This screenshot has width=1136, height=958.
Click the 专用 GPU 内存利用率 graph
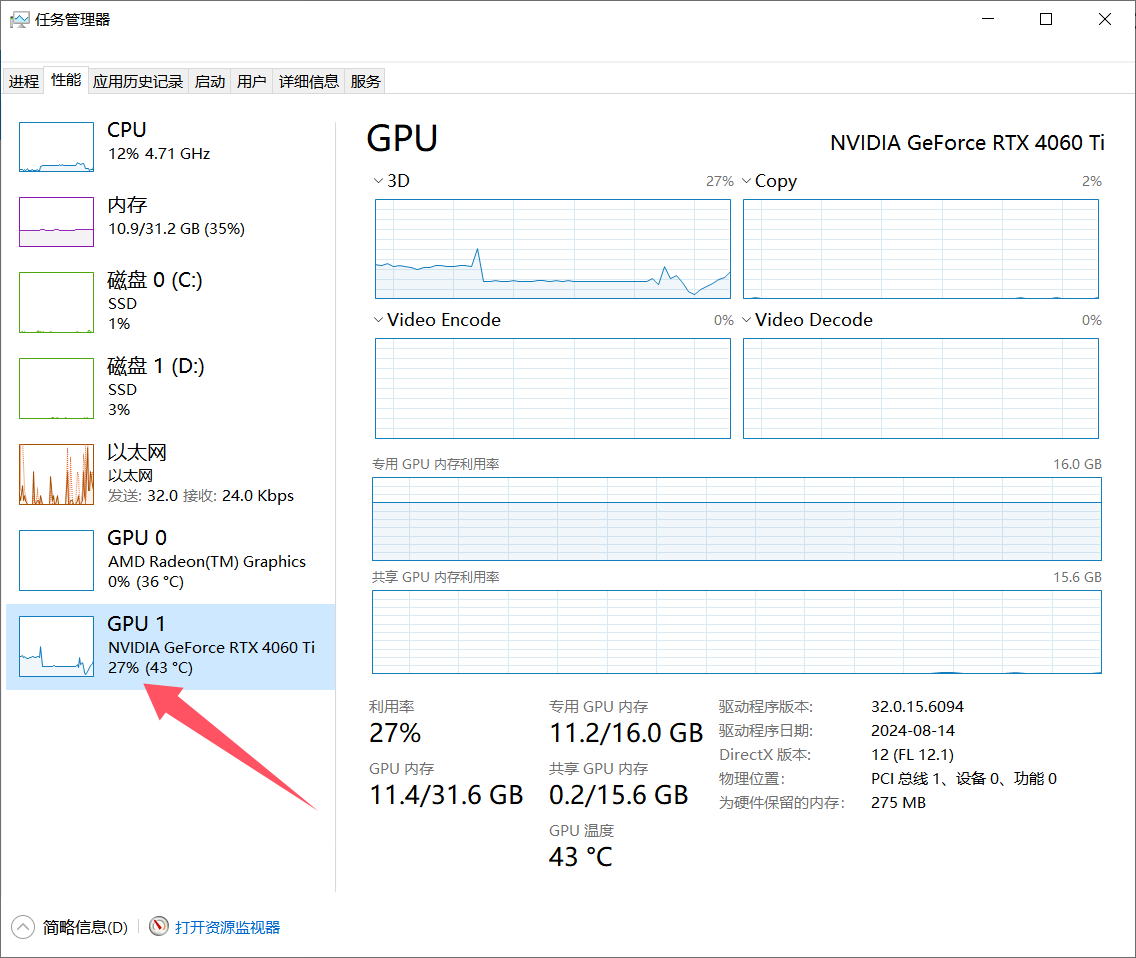[x=737, y=519]
